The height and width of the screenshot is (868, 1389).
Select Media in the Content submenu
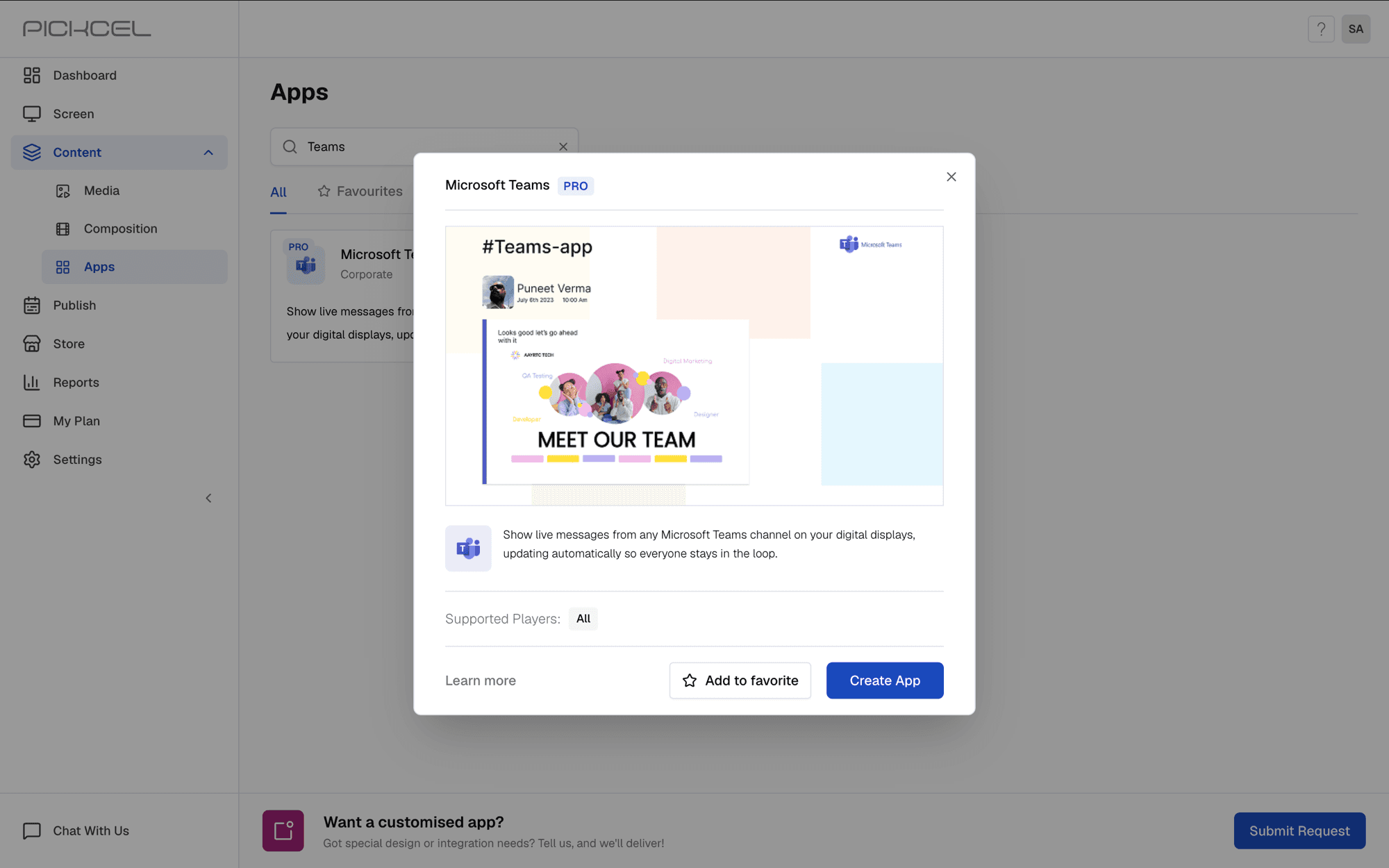pos(135,191)
